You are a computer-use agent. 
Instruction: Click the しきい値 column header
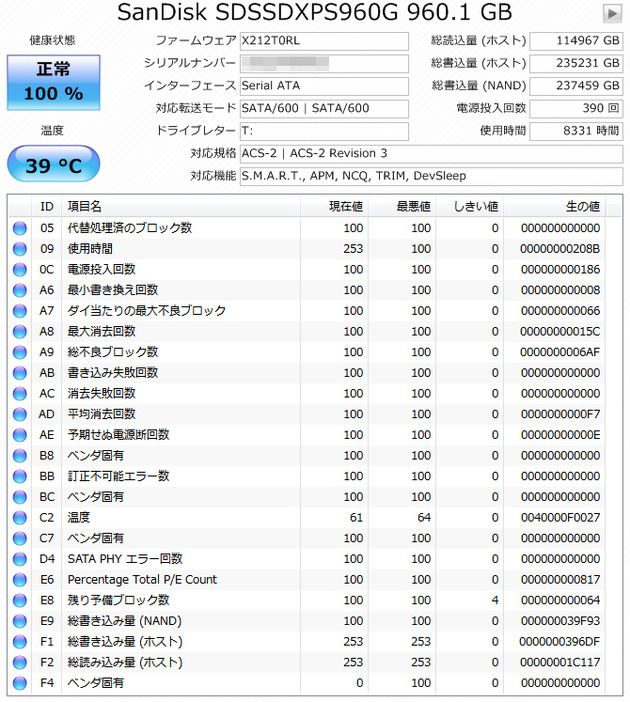[x=470, y=206]
